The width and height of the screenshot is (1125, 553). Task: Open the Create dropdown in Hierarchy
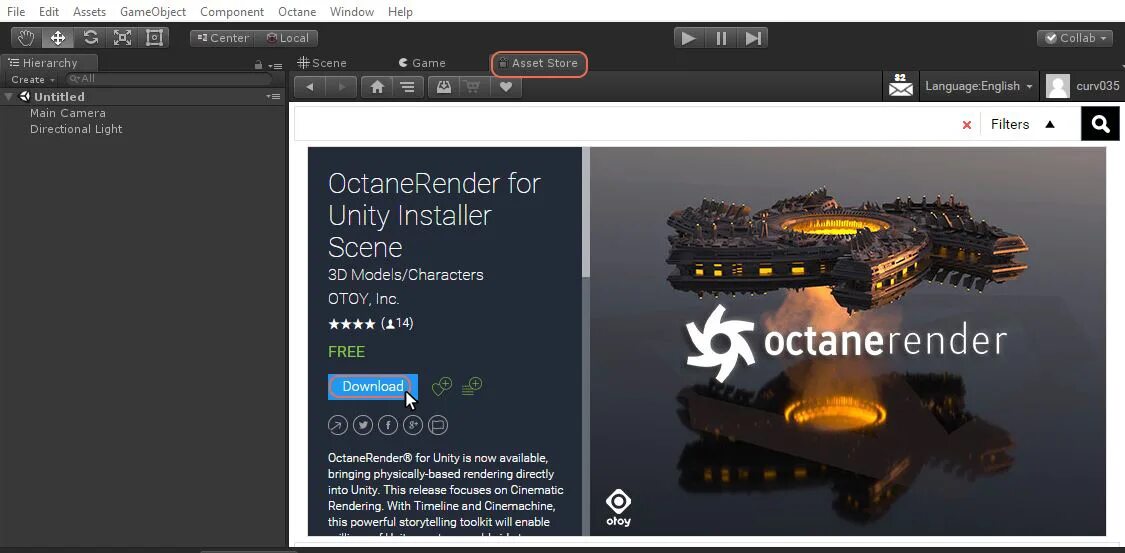tap(32, 80)
